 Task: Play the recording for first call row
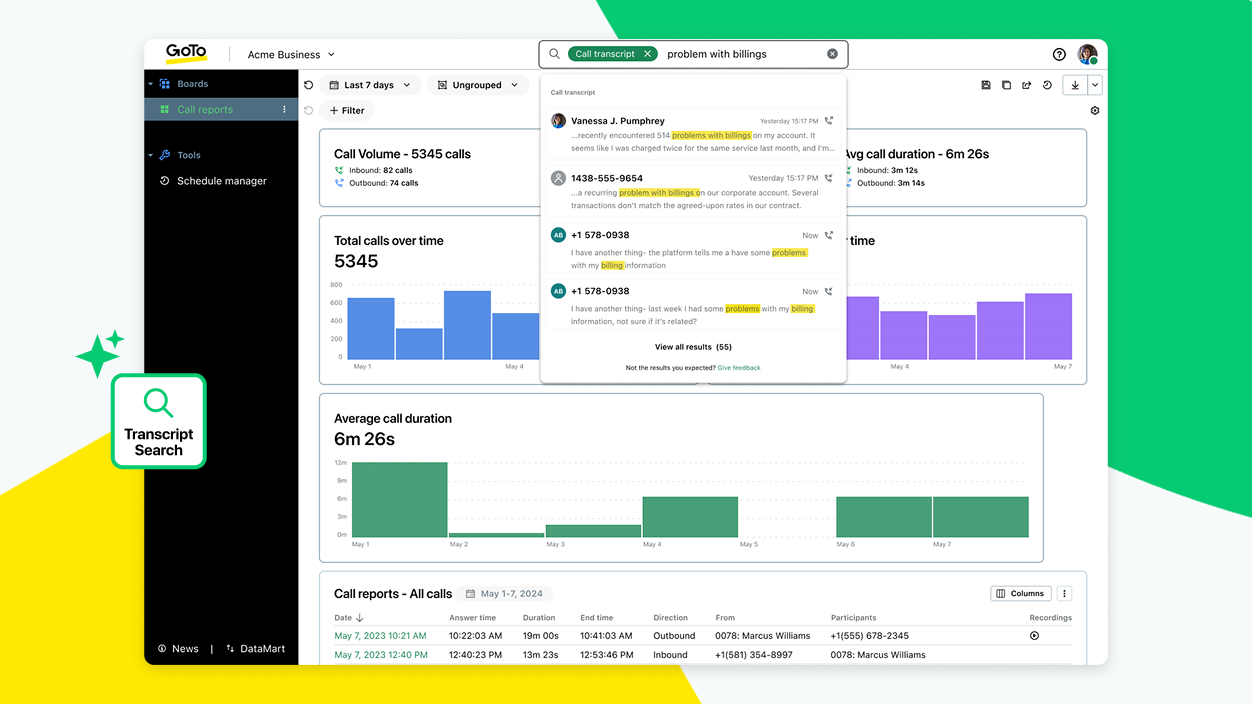1034,636
